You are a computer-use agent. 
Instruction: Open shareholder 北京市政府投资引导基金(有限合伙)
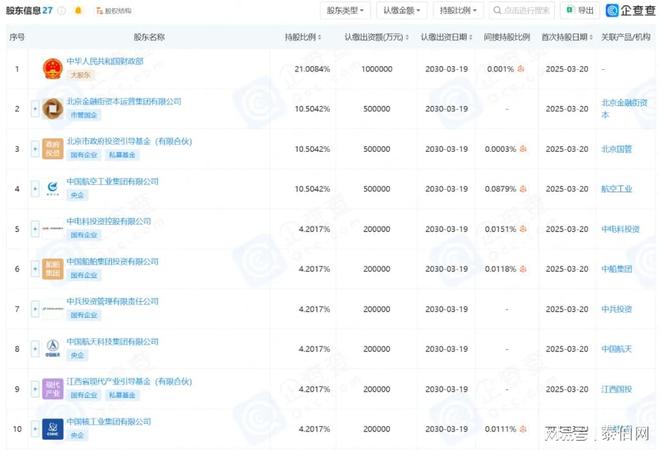[129, 141]
